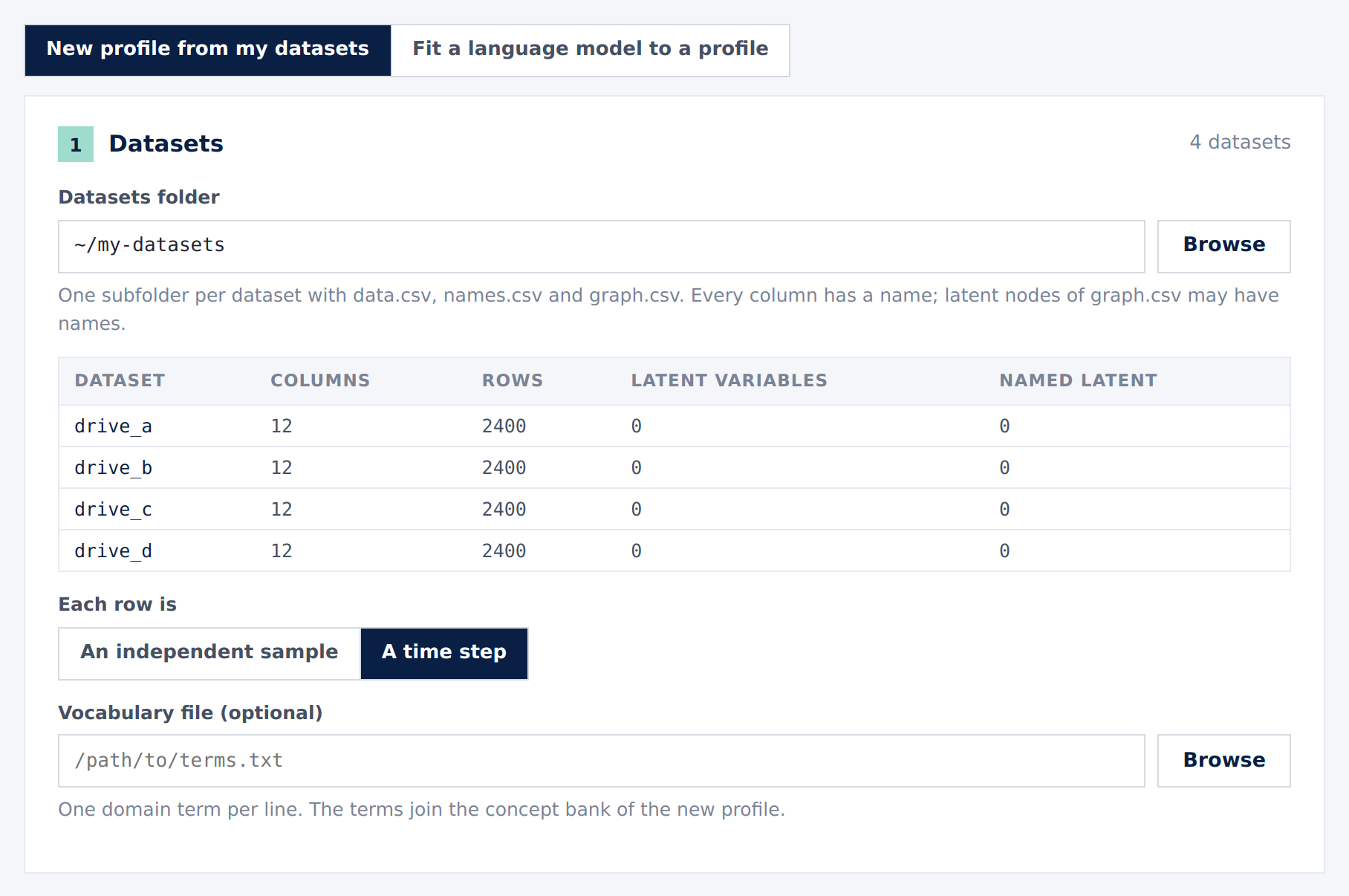Click into the Datasets folder path field
Viewport: 1349px width, 896px height.
click(x=602, y=246)
